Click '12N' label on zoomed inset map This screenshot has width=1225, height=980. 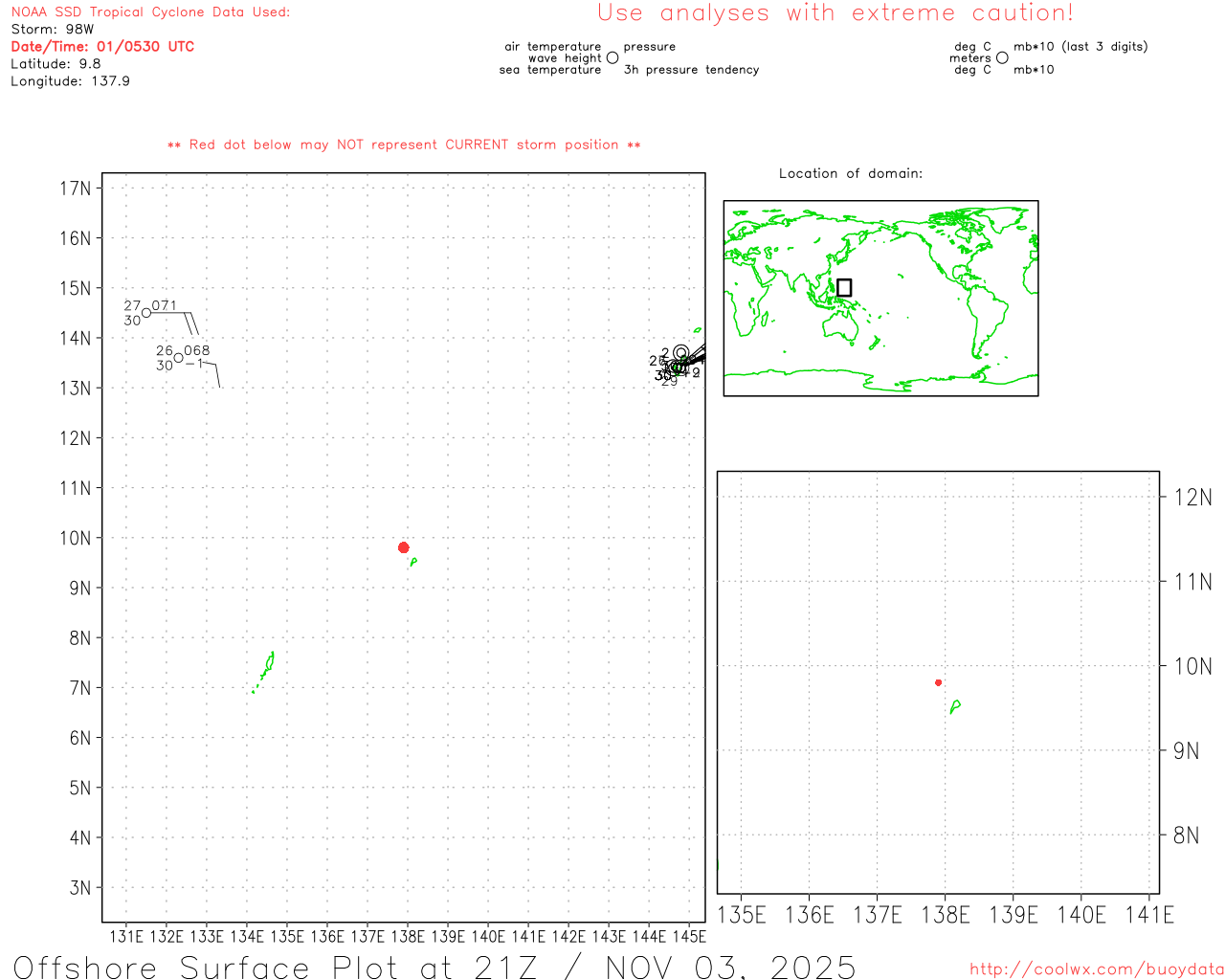click(x=1192, y=498)
